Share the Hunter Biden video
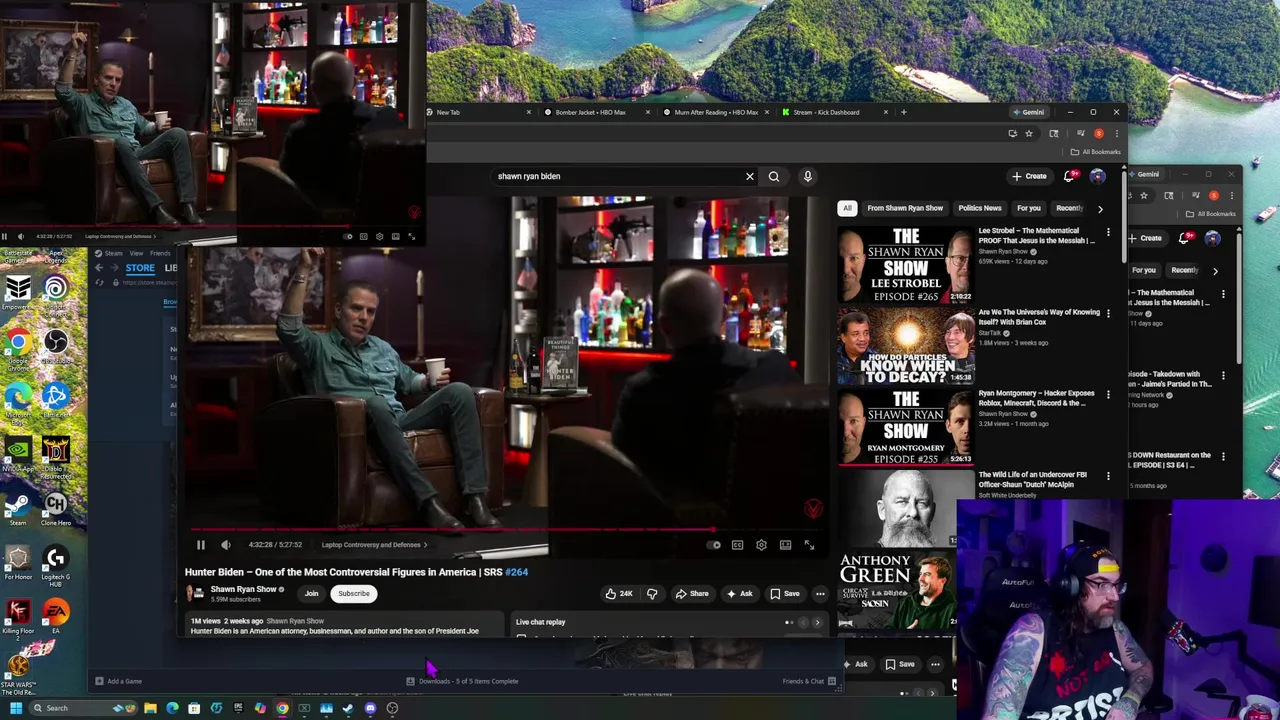Viewport: 1280px width, 720px height. click(691, 594)
